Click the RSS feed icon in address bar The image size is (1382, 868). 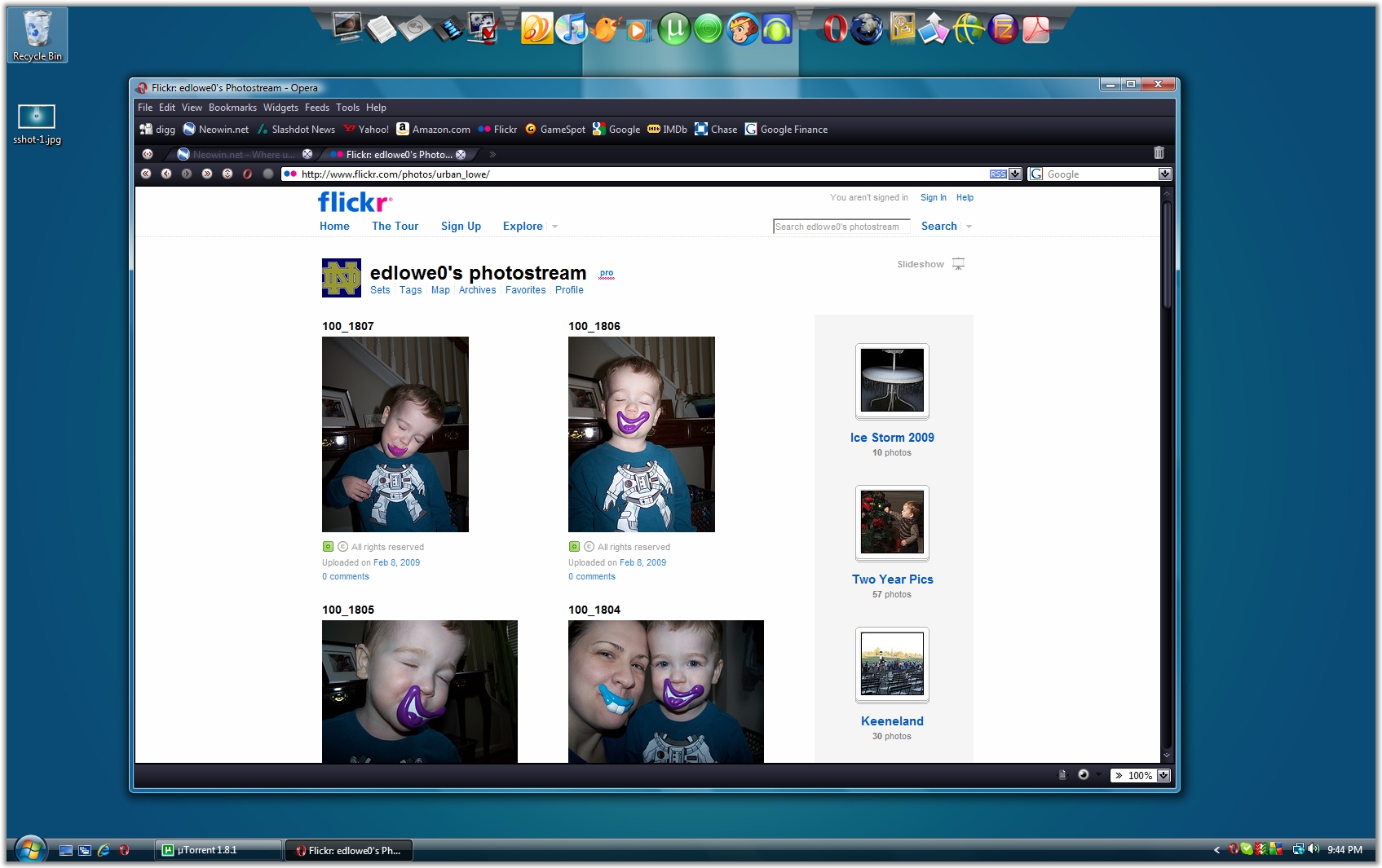click(x=997, y=174)
